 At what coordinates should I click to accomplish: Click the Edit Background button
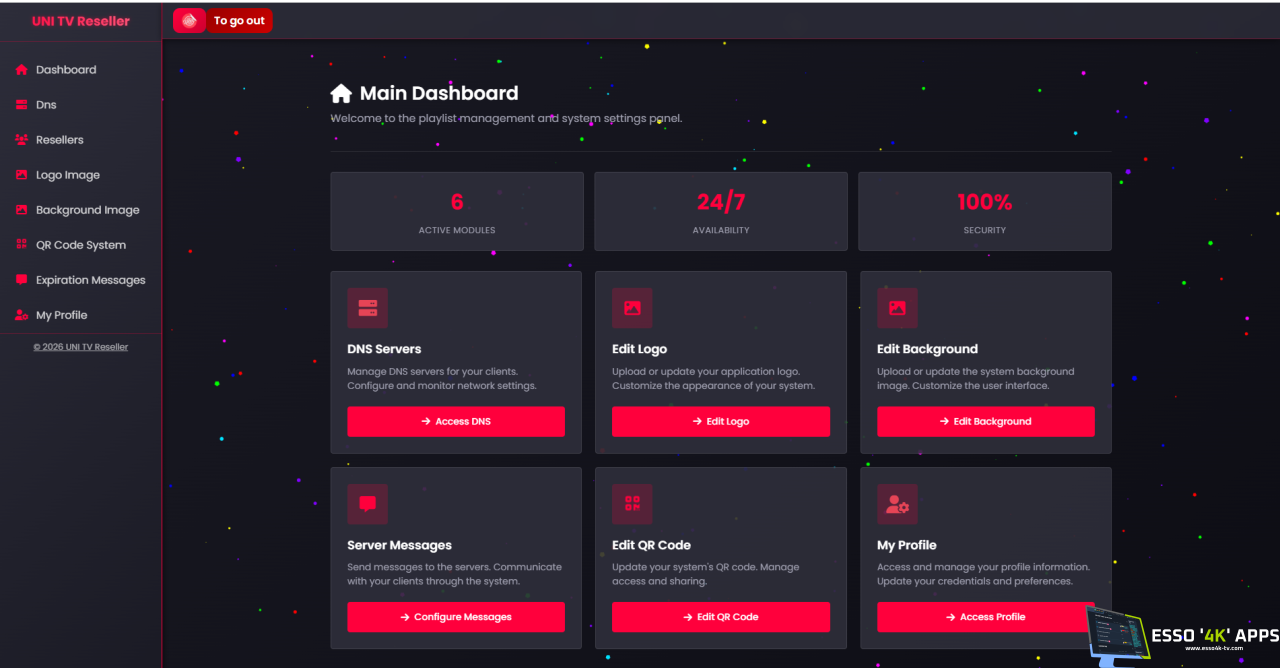tap(986, 421)
